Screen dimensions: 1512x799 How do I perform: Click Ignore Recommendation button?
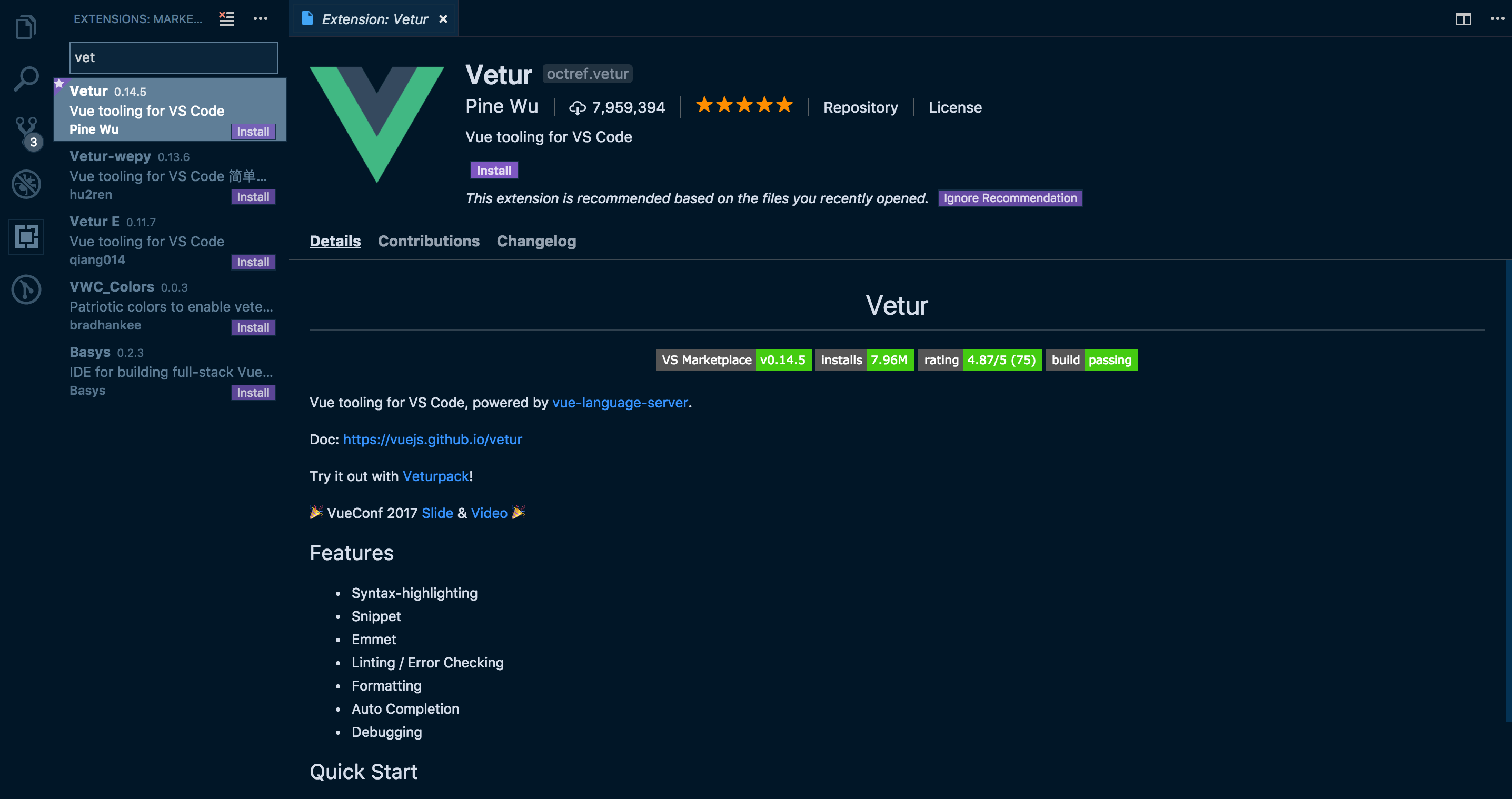[1010, 198]
